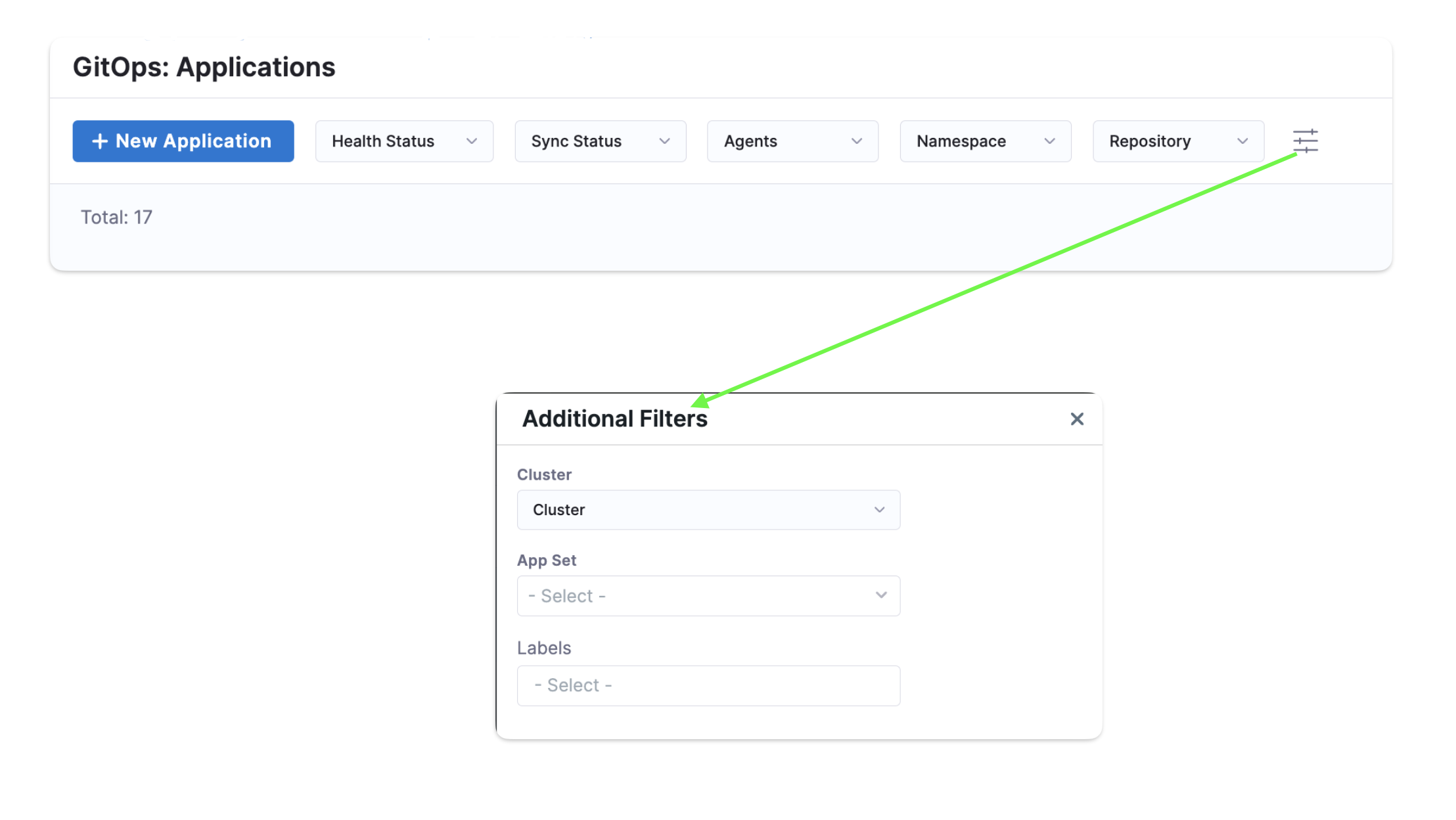Click the chevron on the Repository filter
The width and height of the screenshot is (1456, 820).
point(1242,141)
